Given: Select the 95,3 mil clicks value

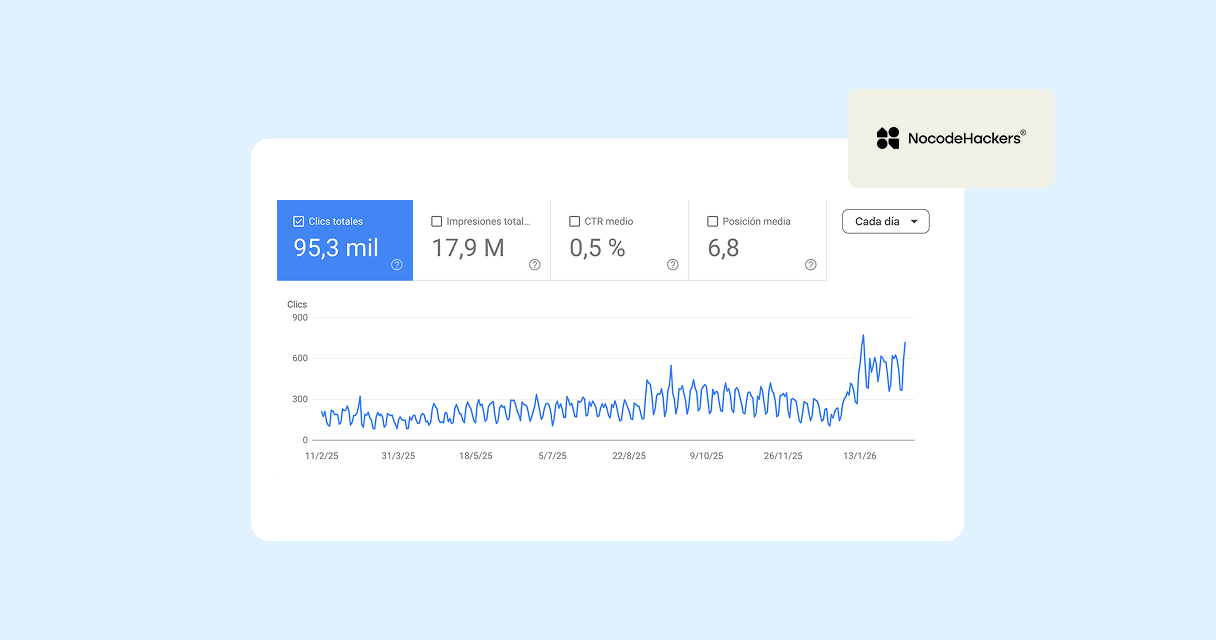Looking at the screenshot, I should point(336,249).
